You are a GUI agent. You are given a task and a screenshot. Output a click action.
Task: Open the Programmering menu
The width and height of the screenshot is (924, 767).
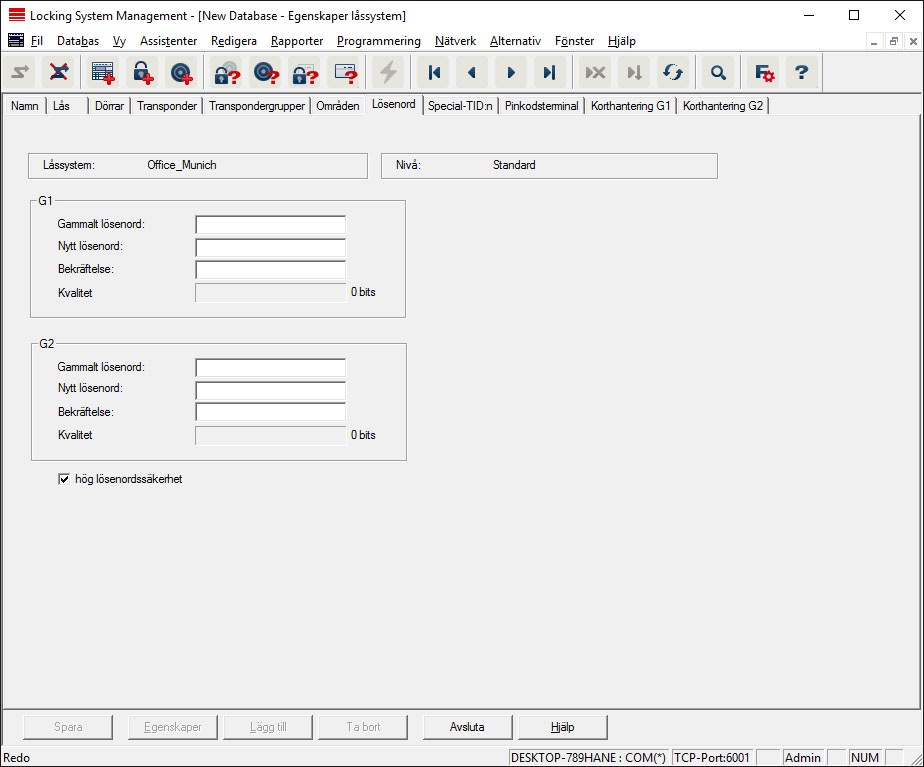pos(378,41)
